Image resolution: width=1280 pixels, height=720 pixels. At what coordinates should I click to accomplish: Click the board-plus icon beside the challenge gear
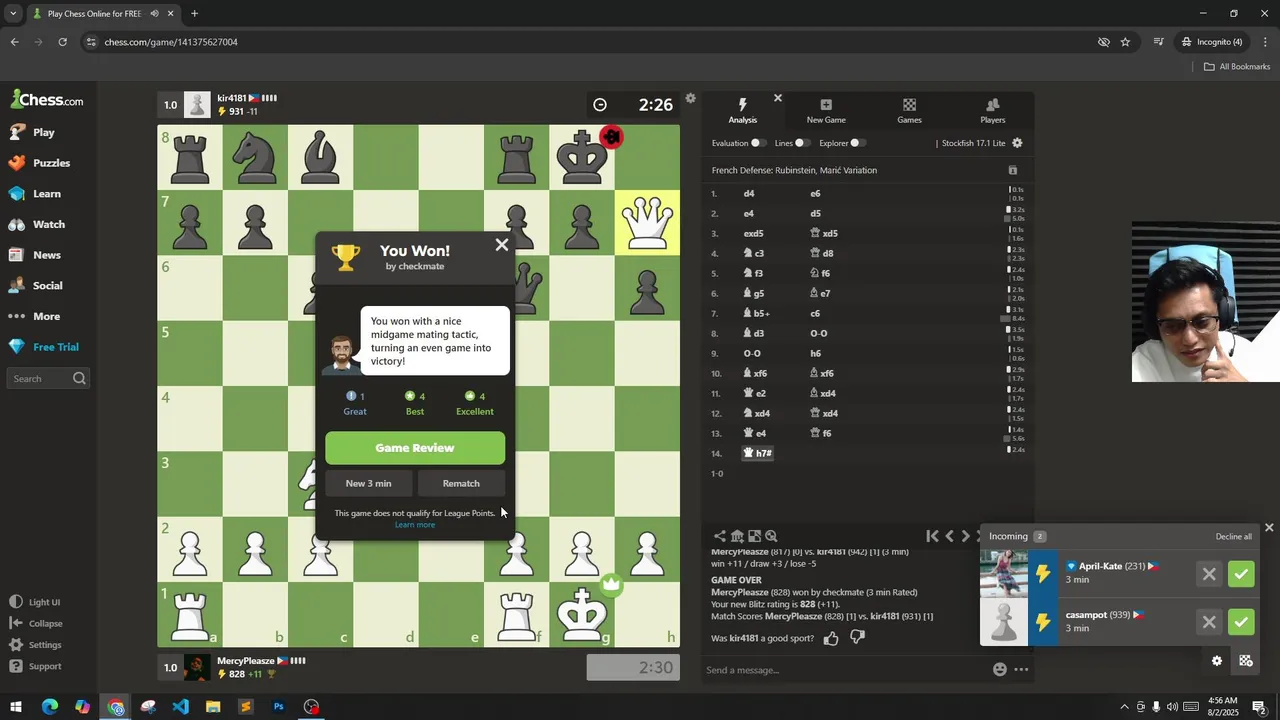tap(1245, 661)
